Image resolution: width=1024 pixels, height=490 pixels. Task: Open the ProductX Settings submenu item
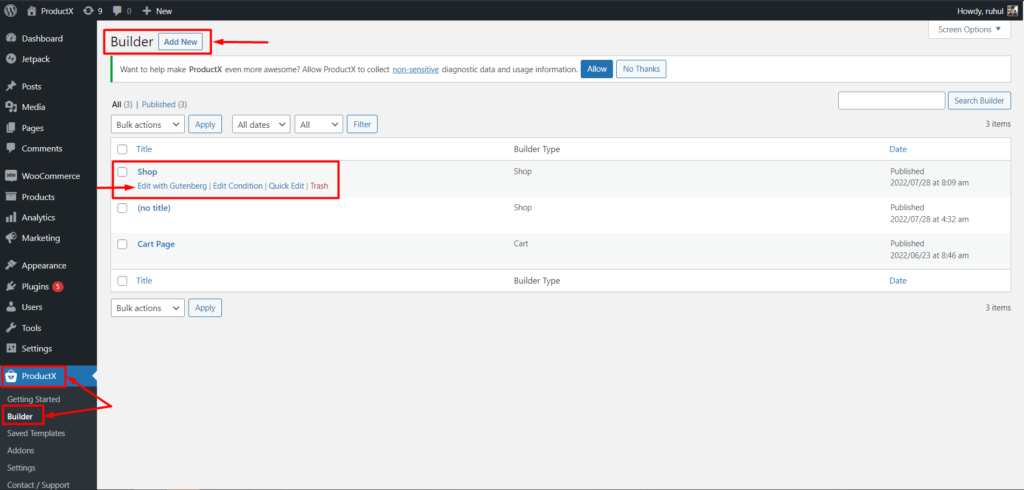[x=21, y=468]
